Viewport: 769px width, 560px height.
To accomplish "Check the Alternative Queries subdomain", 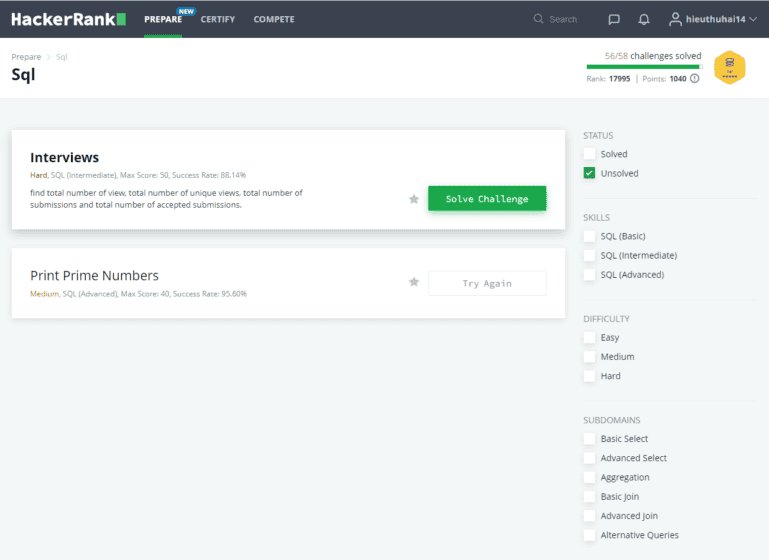I will click(x=590, y=535).
